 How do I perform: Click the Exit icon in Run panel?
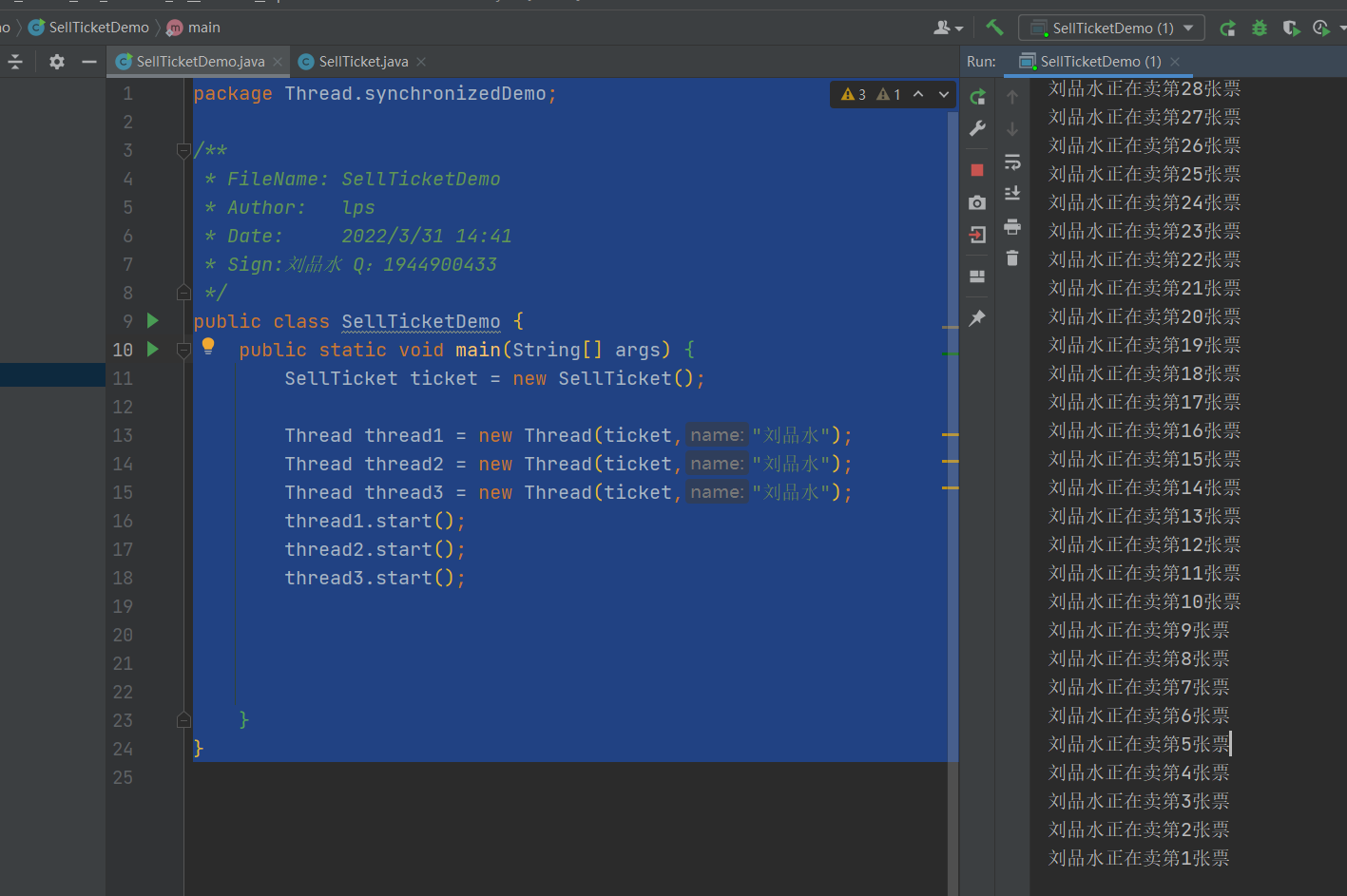[977, 235]
